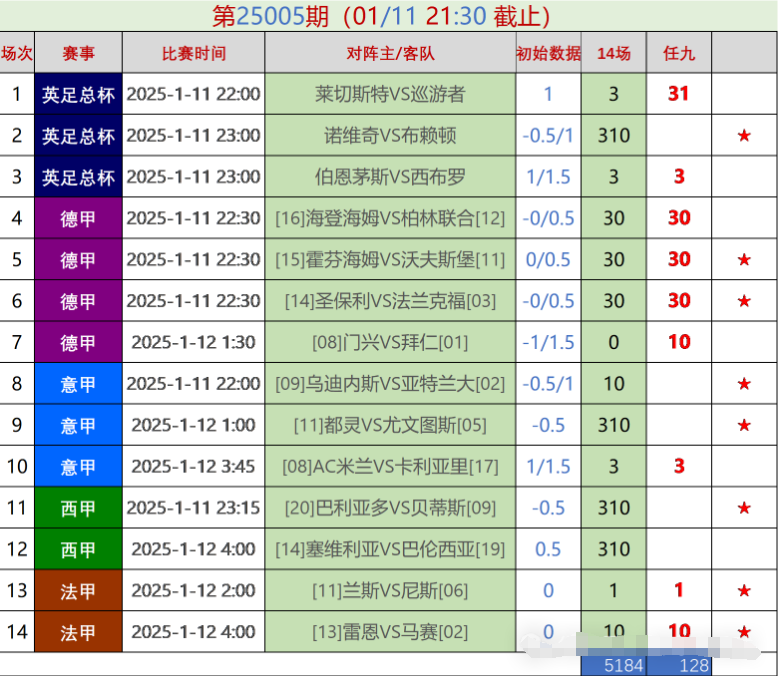Click the star in the 巴利亚多VS贝蒂斯 row

(744, 508)
